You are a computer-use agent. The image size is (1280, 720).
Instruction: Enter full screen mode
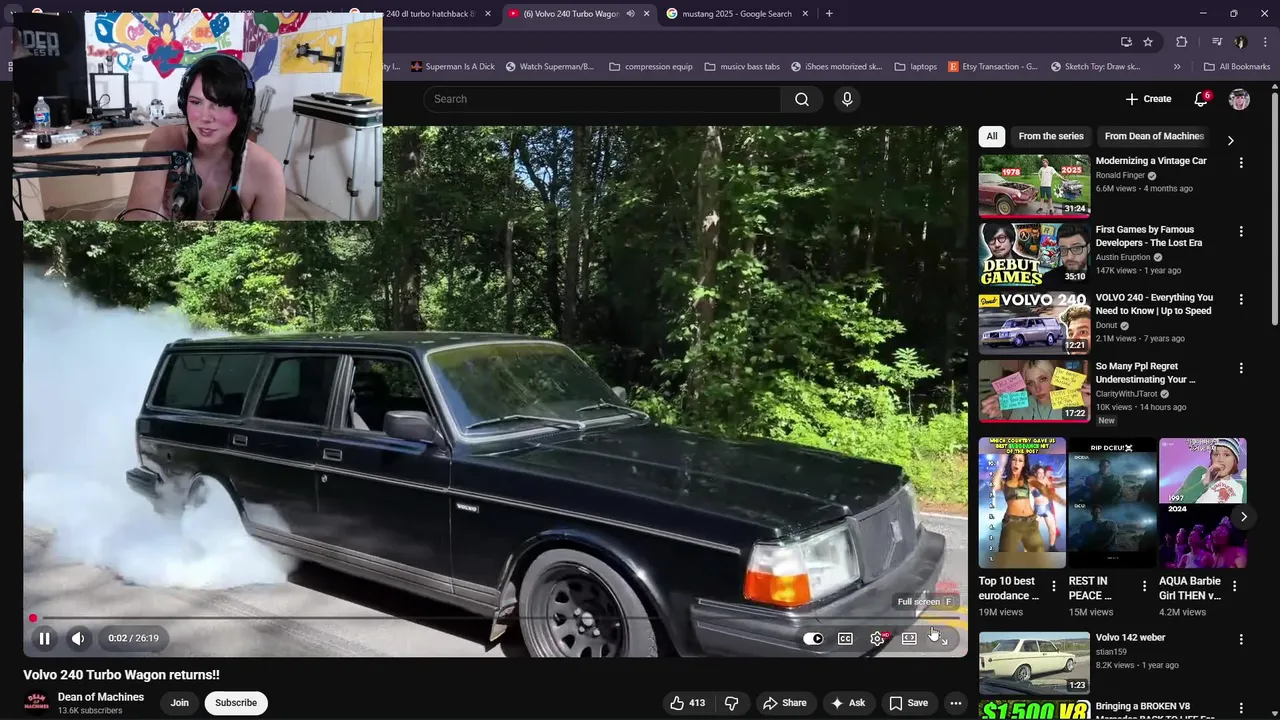point(940,639)
